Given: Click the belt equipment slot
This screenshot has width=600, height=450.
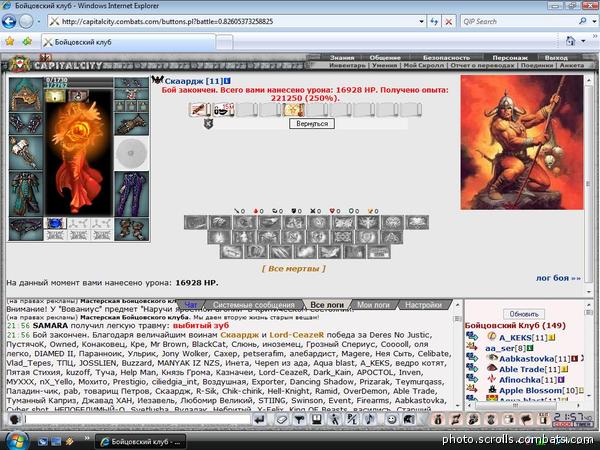Looking at the screenshot, I should 26,229.
